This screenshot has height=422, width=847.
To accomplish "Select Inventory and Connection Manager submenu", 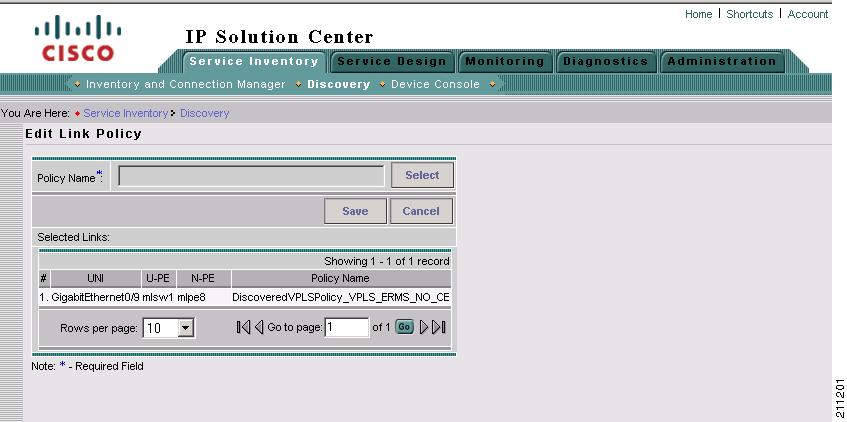I will point(185,84).
